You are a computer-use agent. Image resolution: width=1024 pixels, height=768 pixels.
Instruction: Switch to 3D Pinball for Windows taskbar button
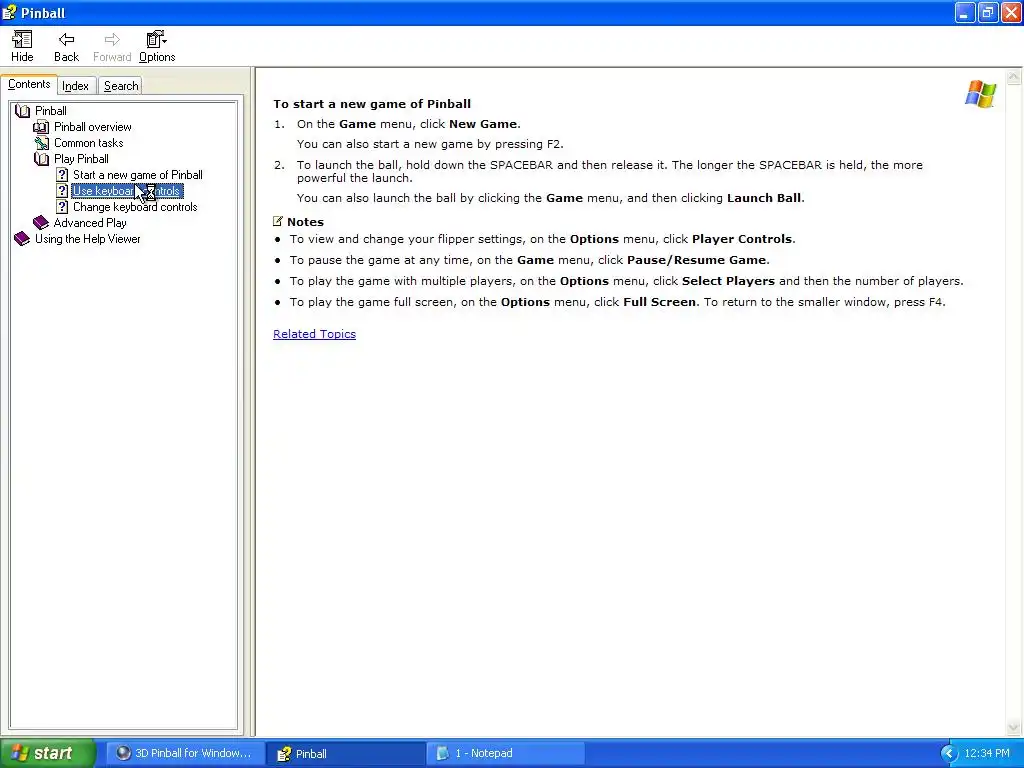[x=185, y=753]
